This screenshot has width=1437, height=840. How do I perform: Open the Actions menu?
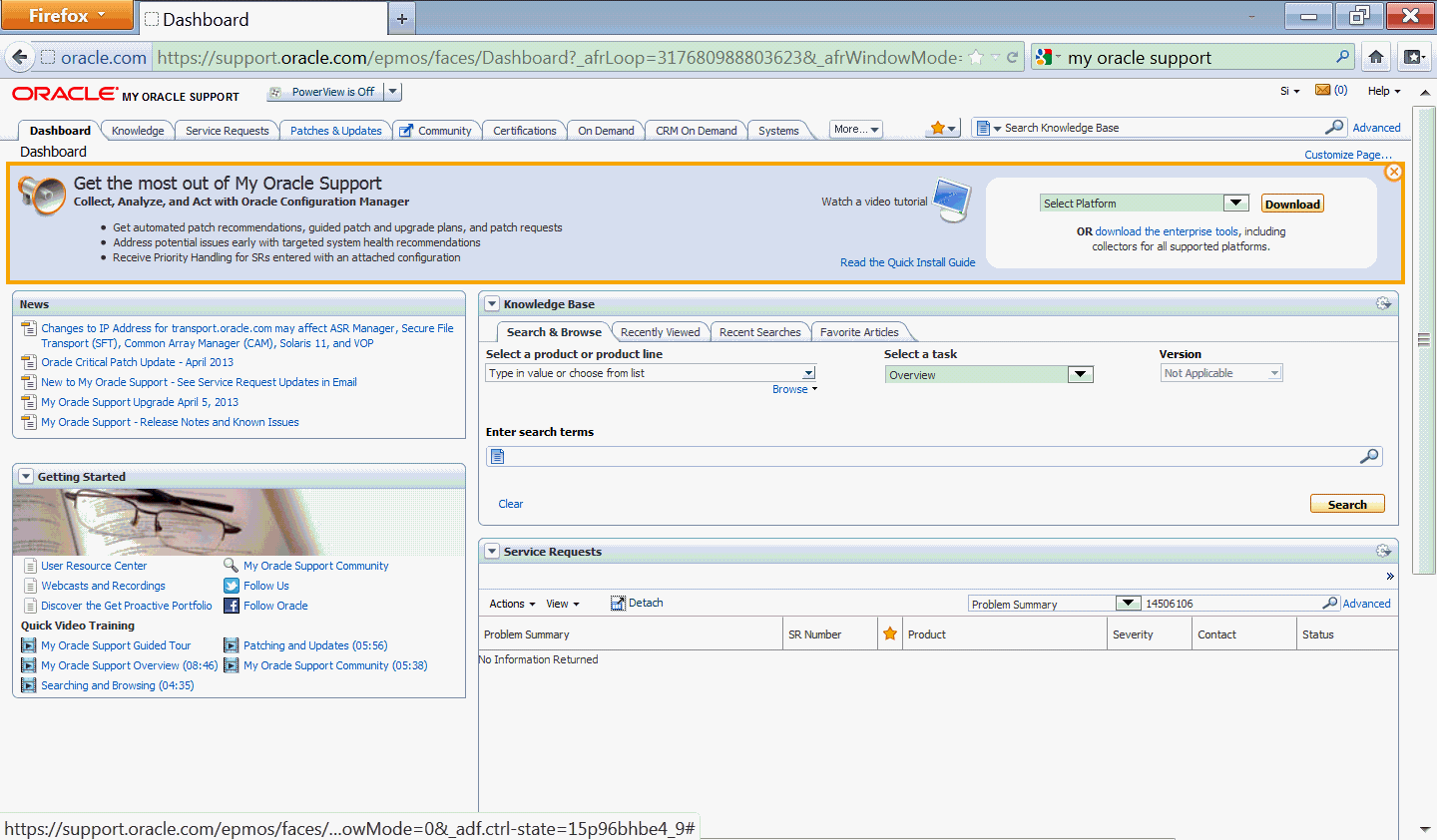[x=512, y=604]
